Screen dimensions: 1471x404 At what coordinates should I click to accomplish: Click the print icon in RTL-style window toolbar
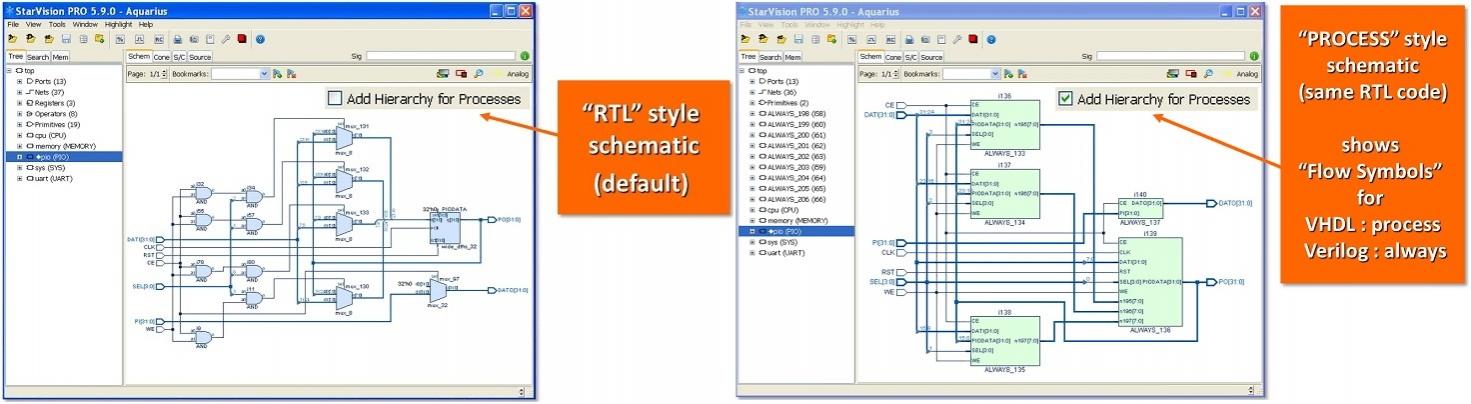click(178, 39)
